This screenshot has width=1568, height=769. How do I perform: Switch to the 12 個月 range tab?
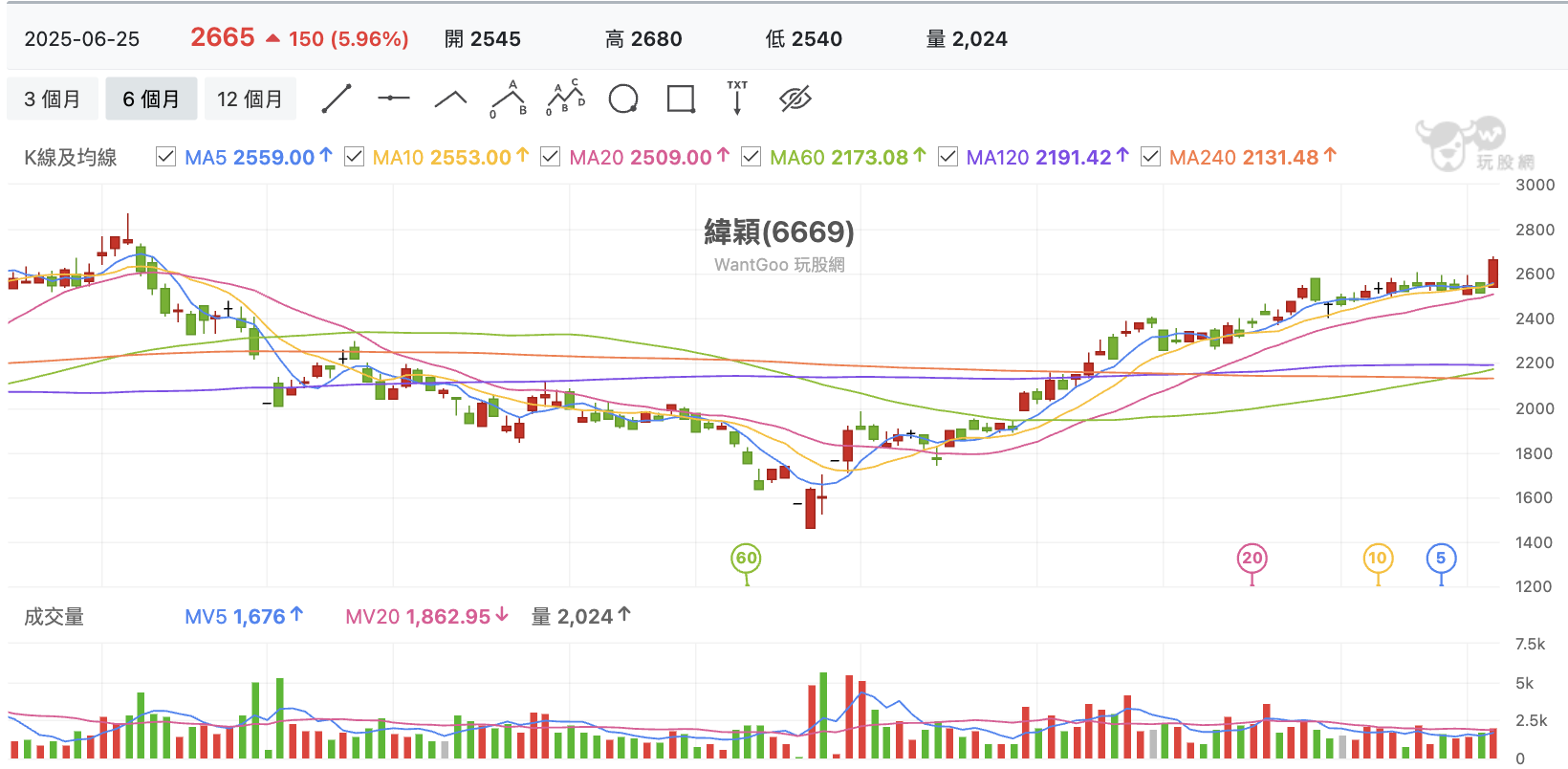pos(250,99)
